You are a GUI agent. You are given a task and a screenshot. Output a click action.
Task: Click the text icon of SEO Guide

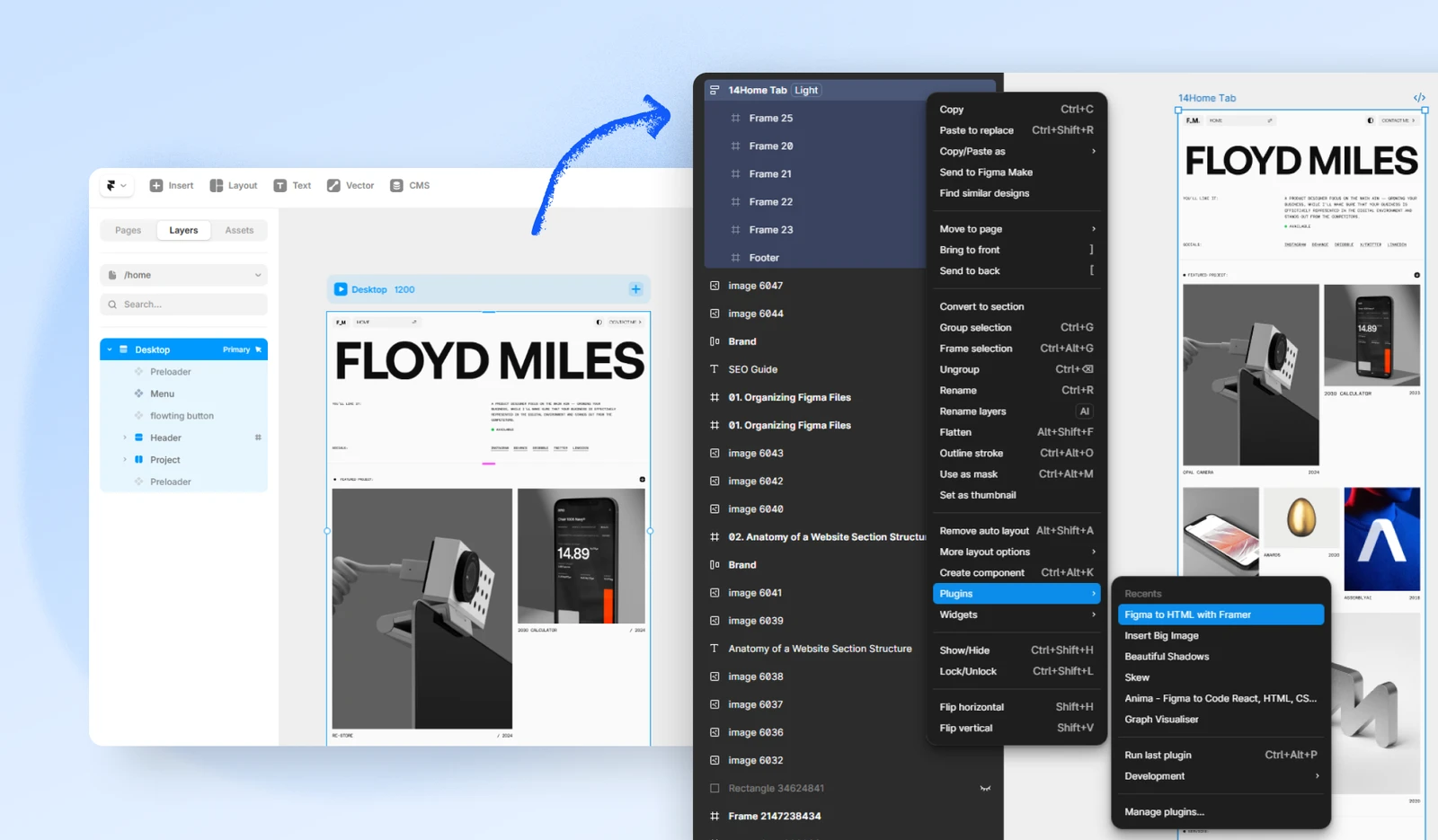(715, 369)
